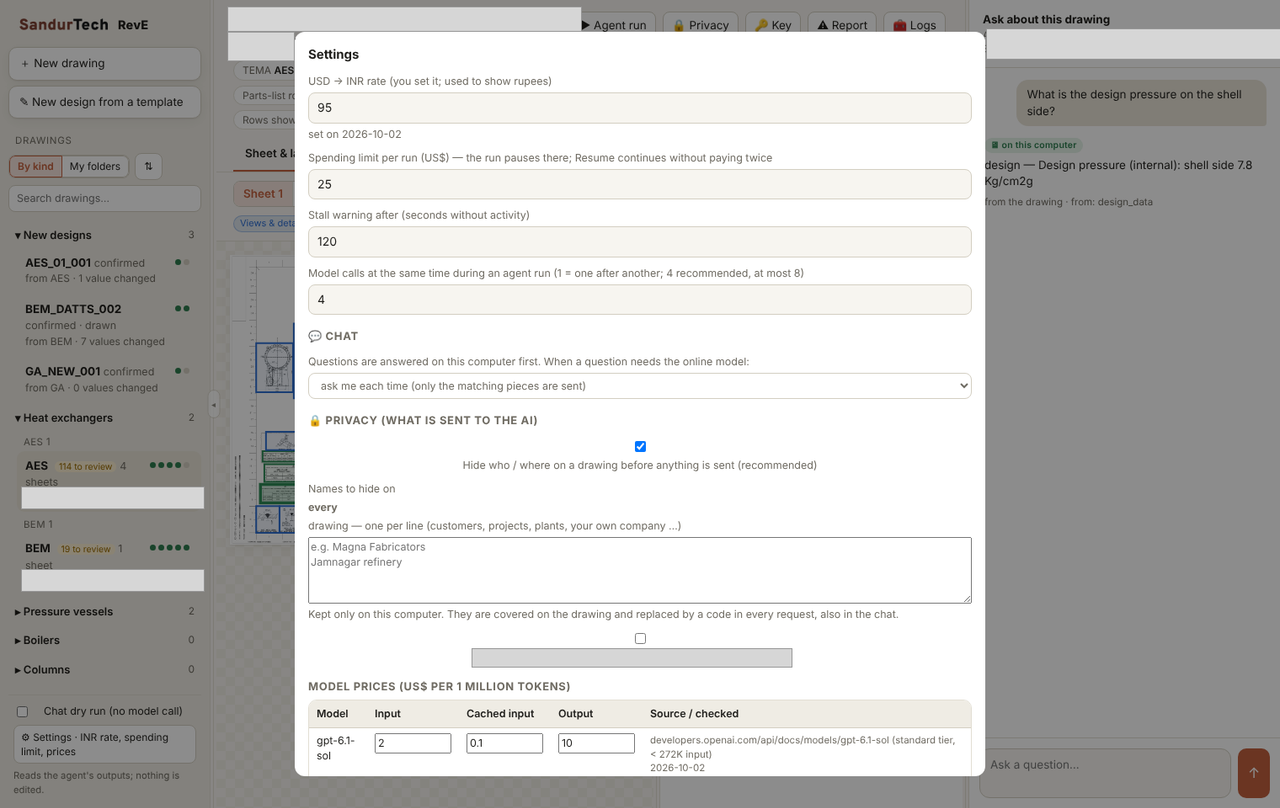Screen dimensions: 1280x808
Task: Open the Privacy button in the top toolbar
Action: coord(700,25)
